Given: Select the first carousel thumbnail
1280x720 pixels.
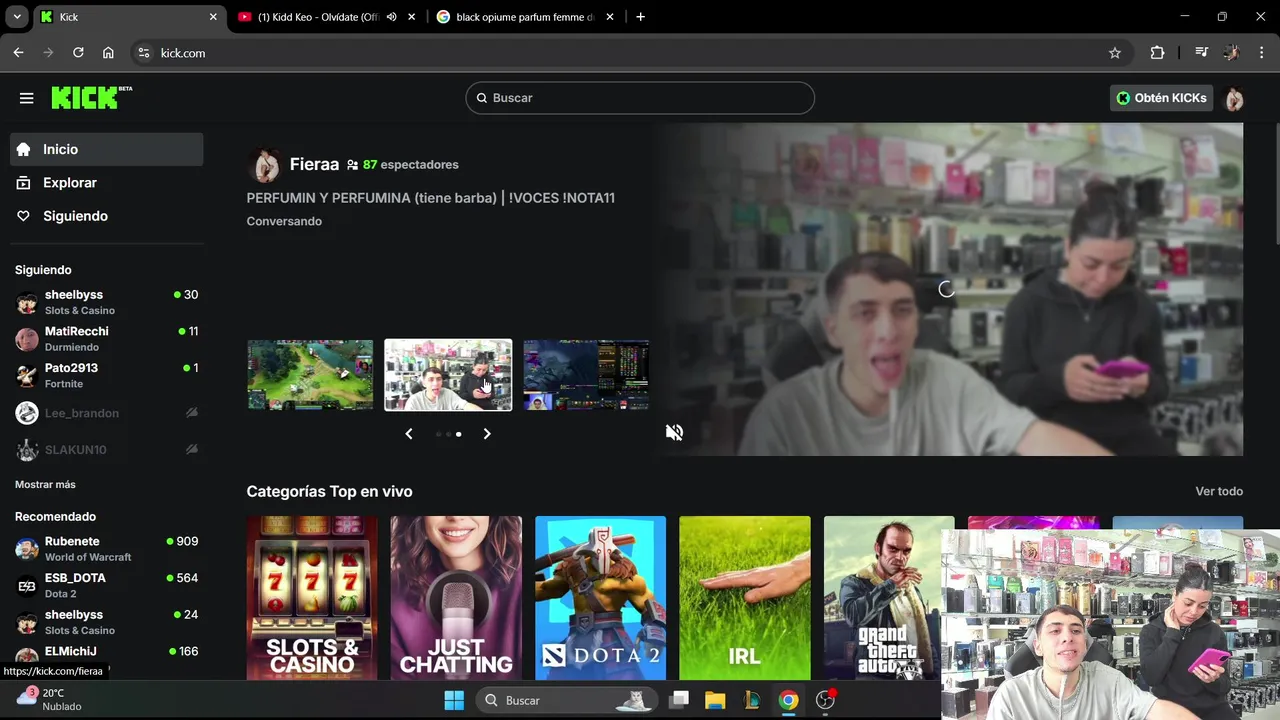Looking at the screenshot, I should (x=310, y=375).
